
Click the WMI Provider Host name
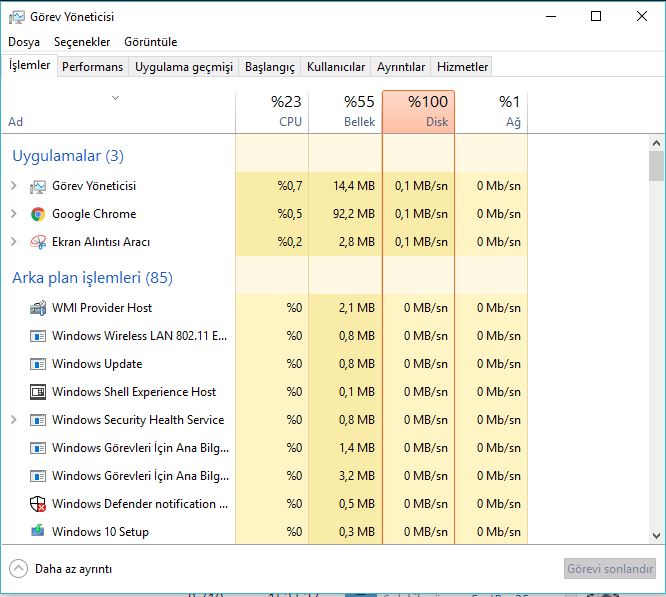[102, 308]
